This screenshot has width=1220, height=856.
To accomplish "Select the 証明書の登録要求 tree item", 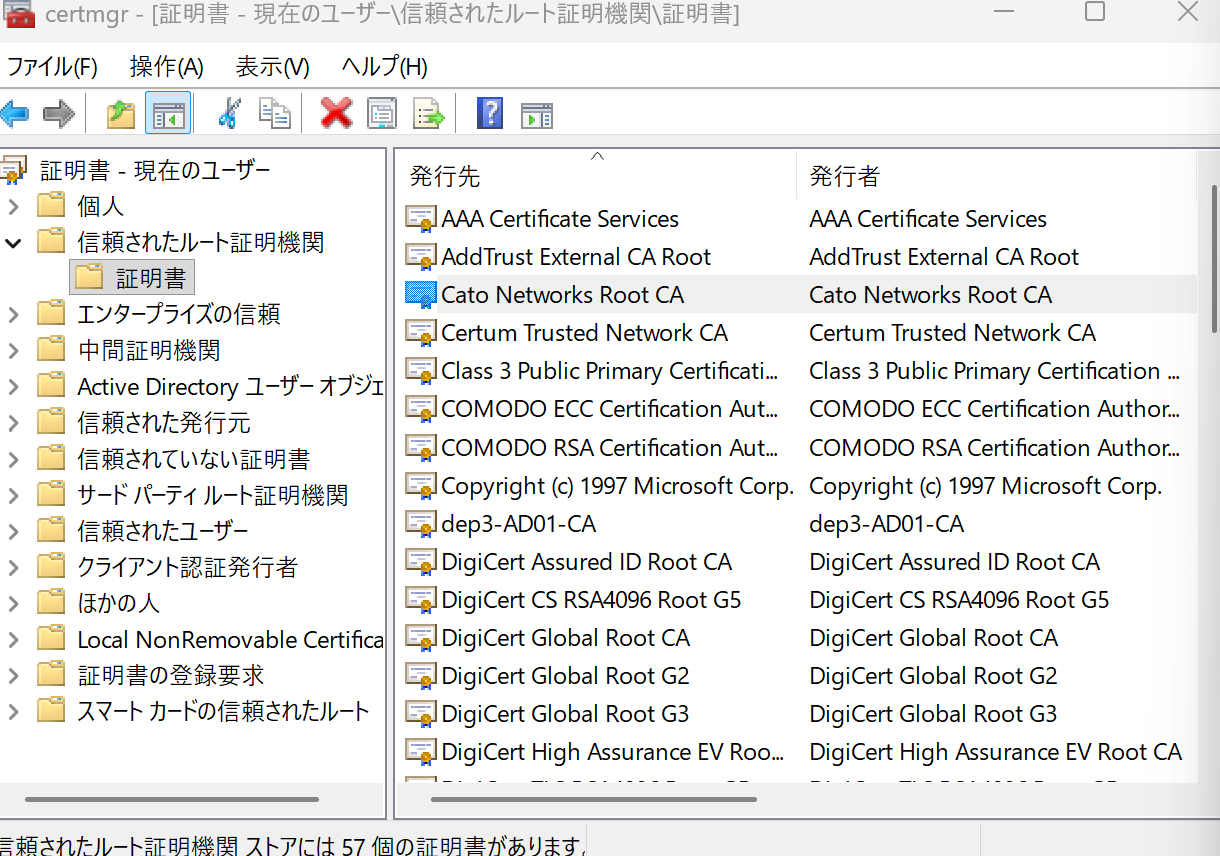I will [x=170, y=676].
